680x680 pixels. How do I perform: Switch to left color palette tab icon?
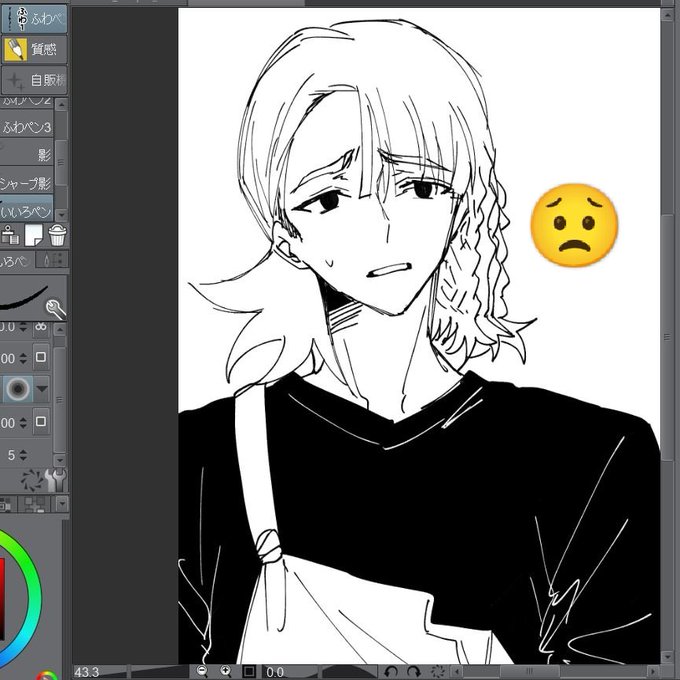[7, 504]
